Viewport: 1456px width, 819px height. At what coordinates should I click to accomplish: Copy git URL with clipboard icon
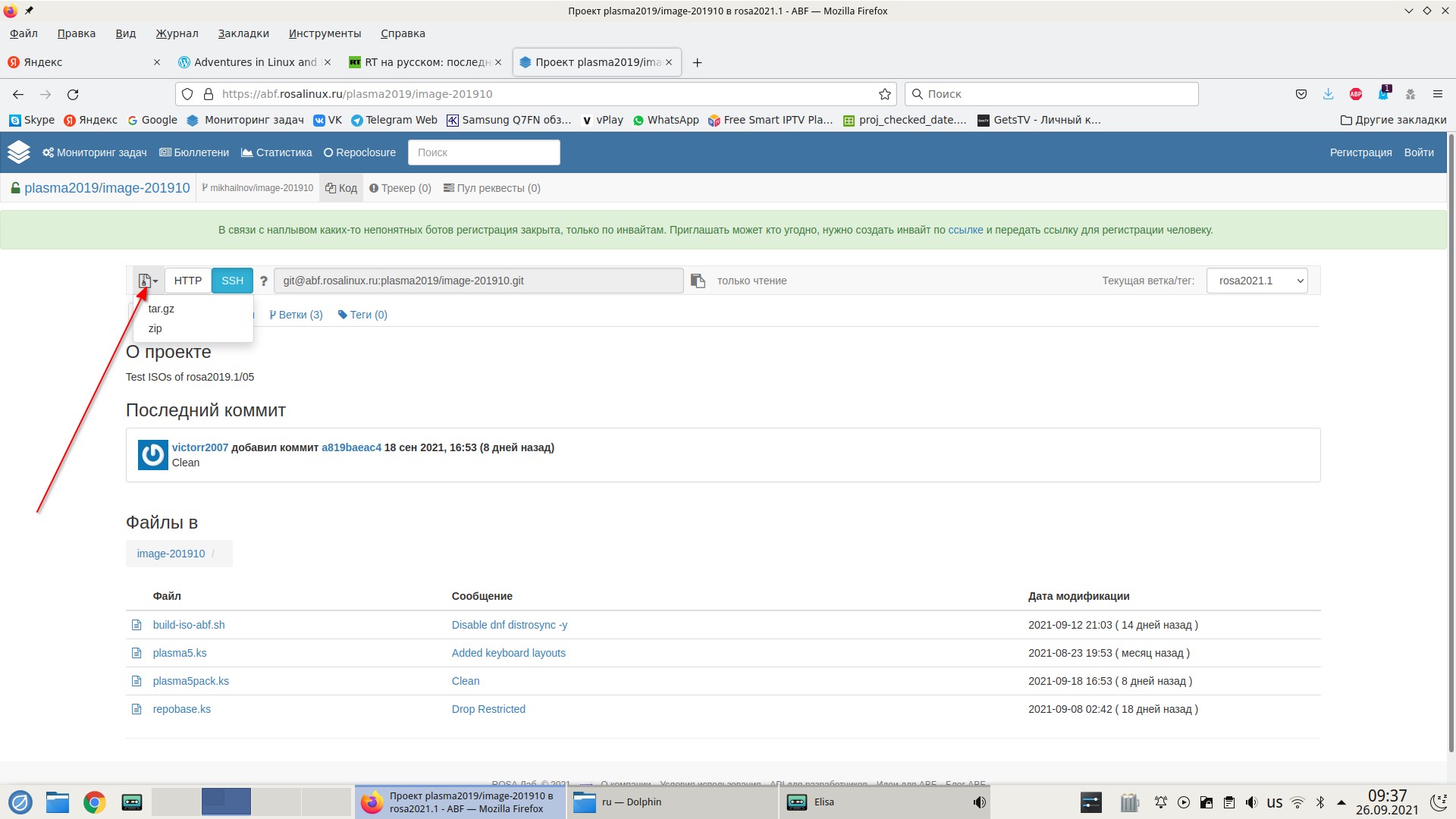click(x=698, y=281)
